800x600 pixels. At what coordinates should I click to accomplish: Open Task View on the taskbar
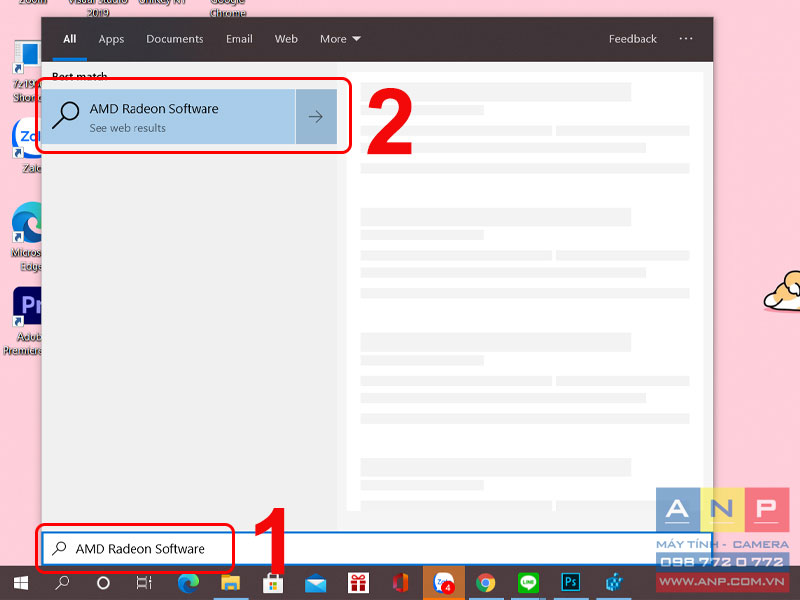tap(144, 583)
